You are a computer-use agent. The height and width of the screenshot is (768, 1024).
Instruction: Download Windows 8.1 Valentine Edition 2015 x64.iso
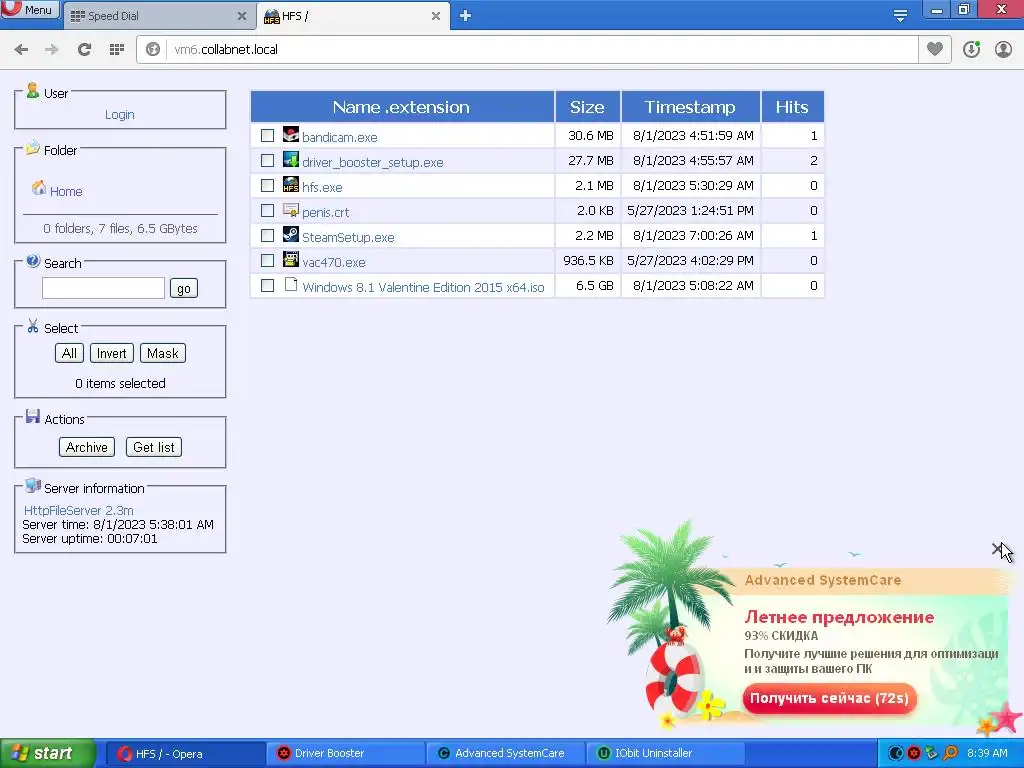point(423,288)
